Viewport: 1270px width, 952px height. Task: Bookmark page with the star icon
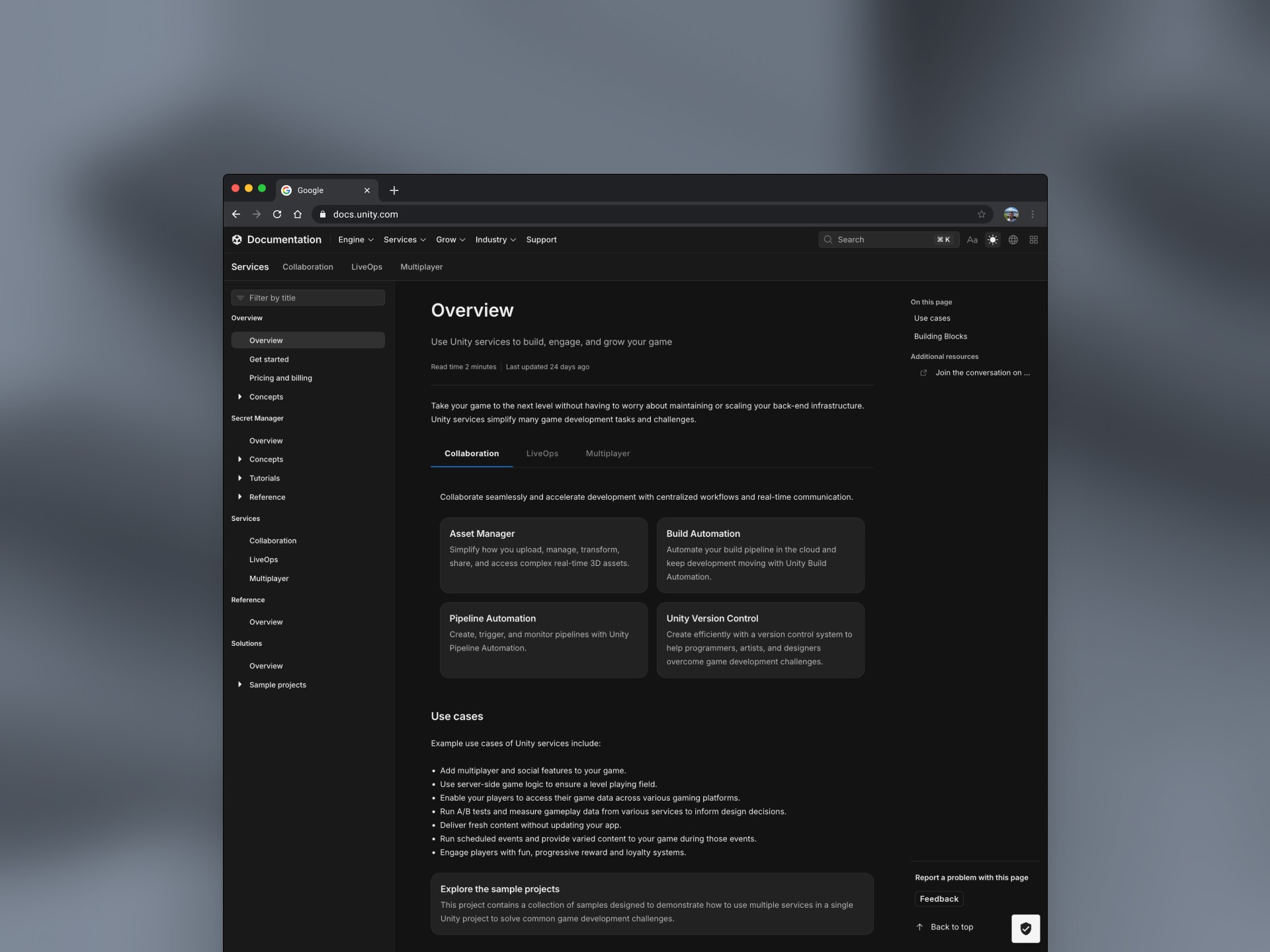point(981,214)
